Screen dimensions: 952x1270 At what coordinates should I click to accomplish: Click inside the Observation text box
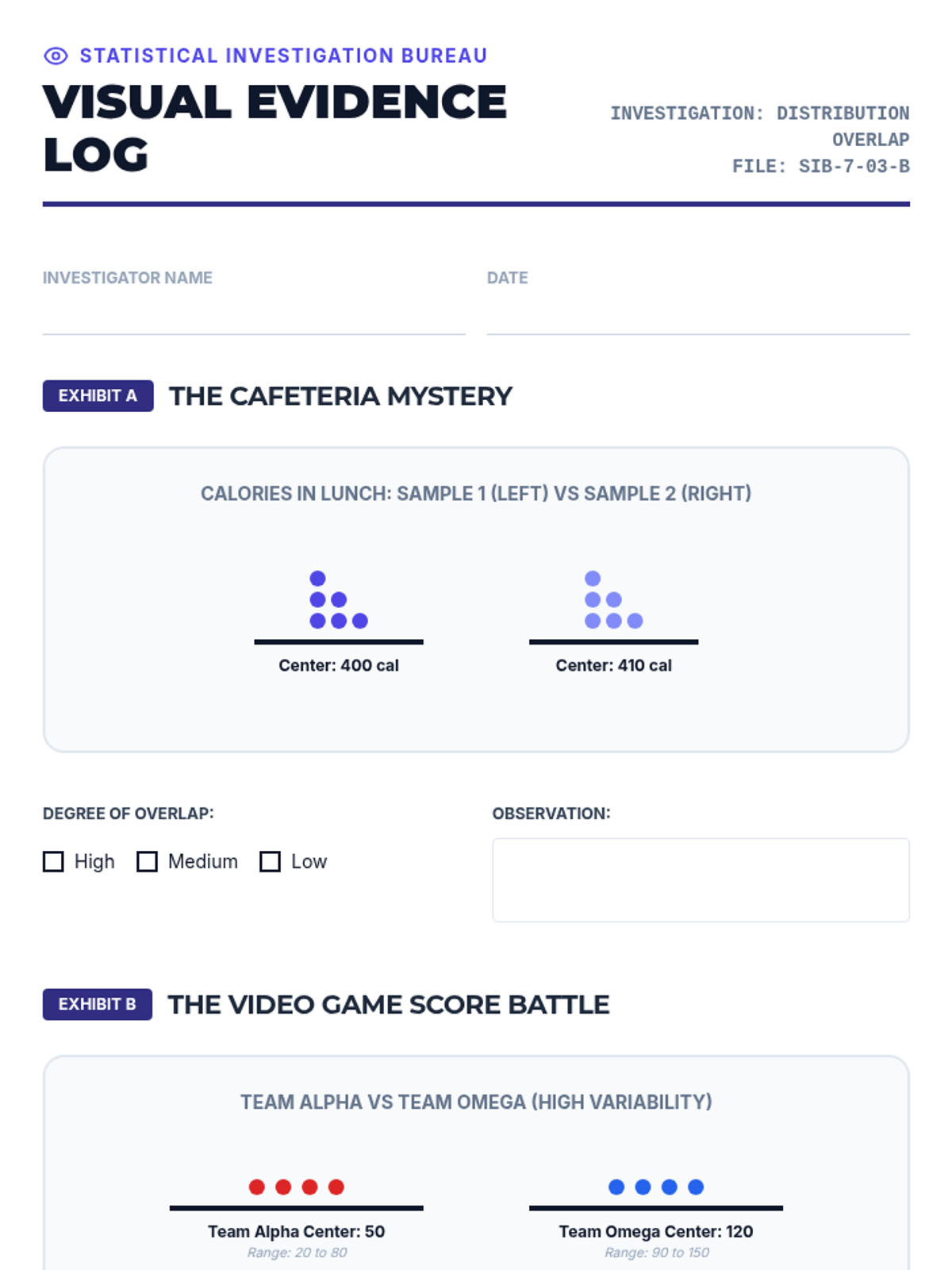[701, 879]
